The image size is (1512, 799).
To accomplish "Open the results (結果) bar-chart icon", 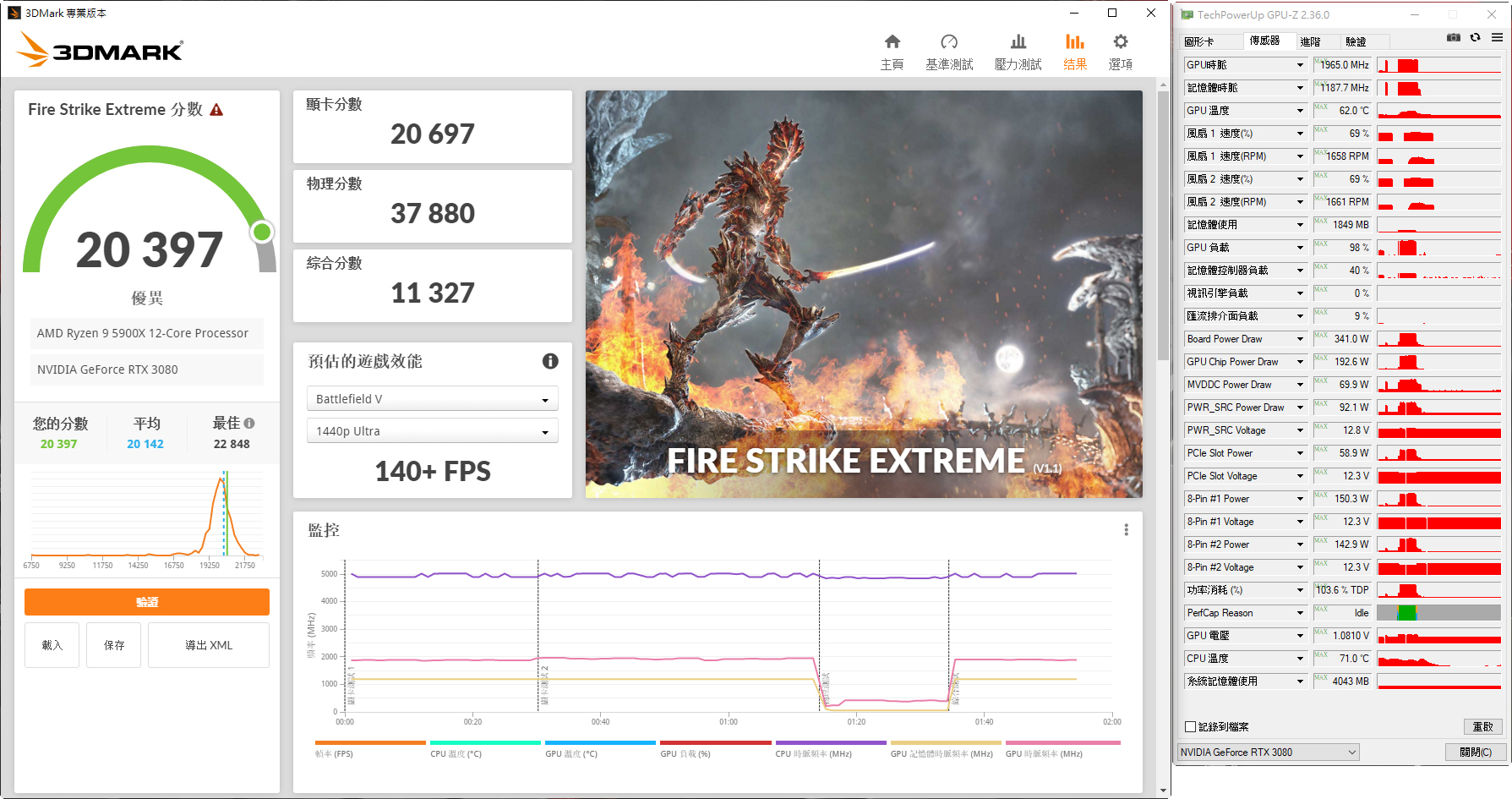I will (1075, 41).
